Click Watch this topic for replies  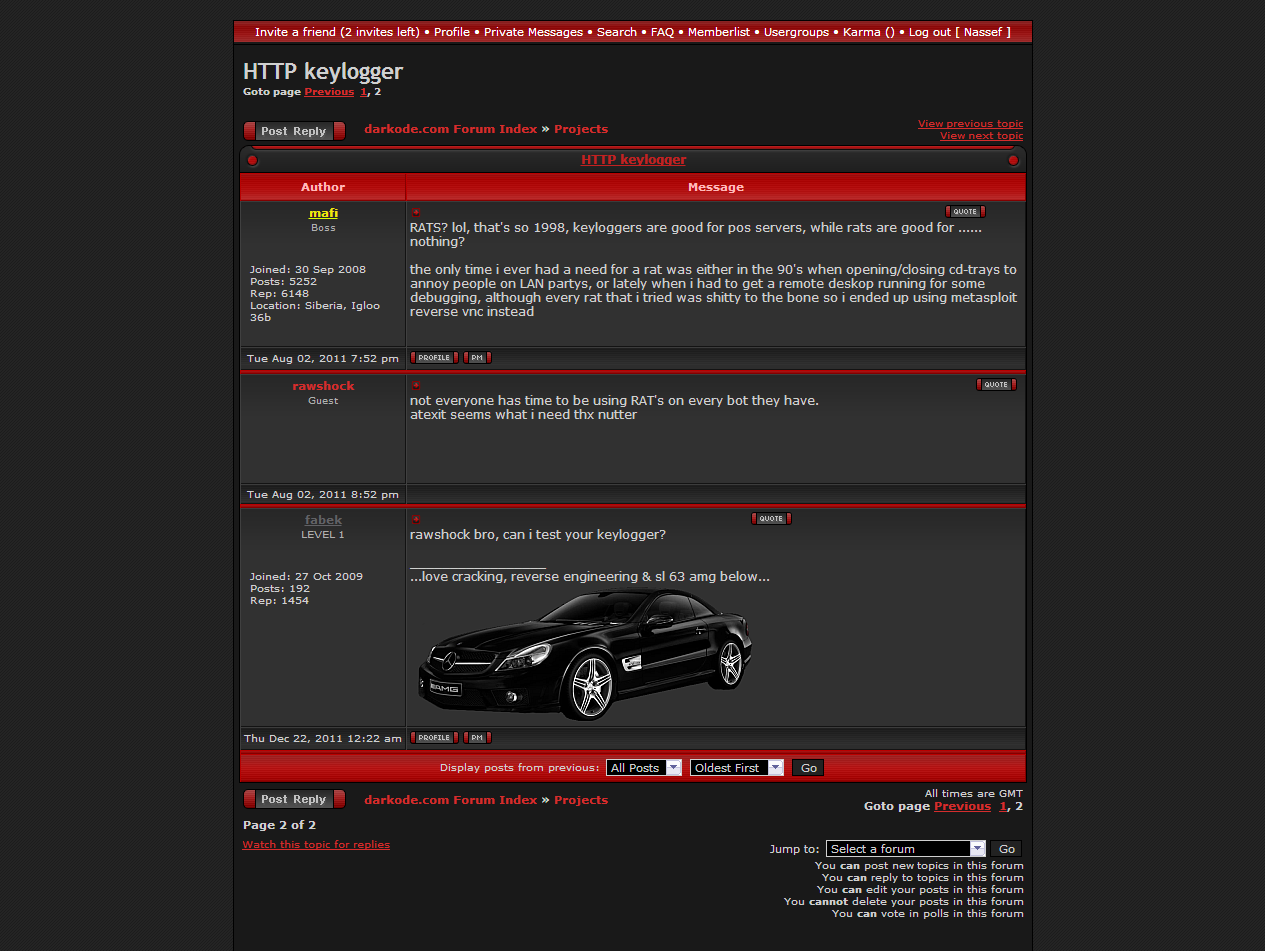click(316, 845)
